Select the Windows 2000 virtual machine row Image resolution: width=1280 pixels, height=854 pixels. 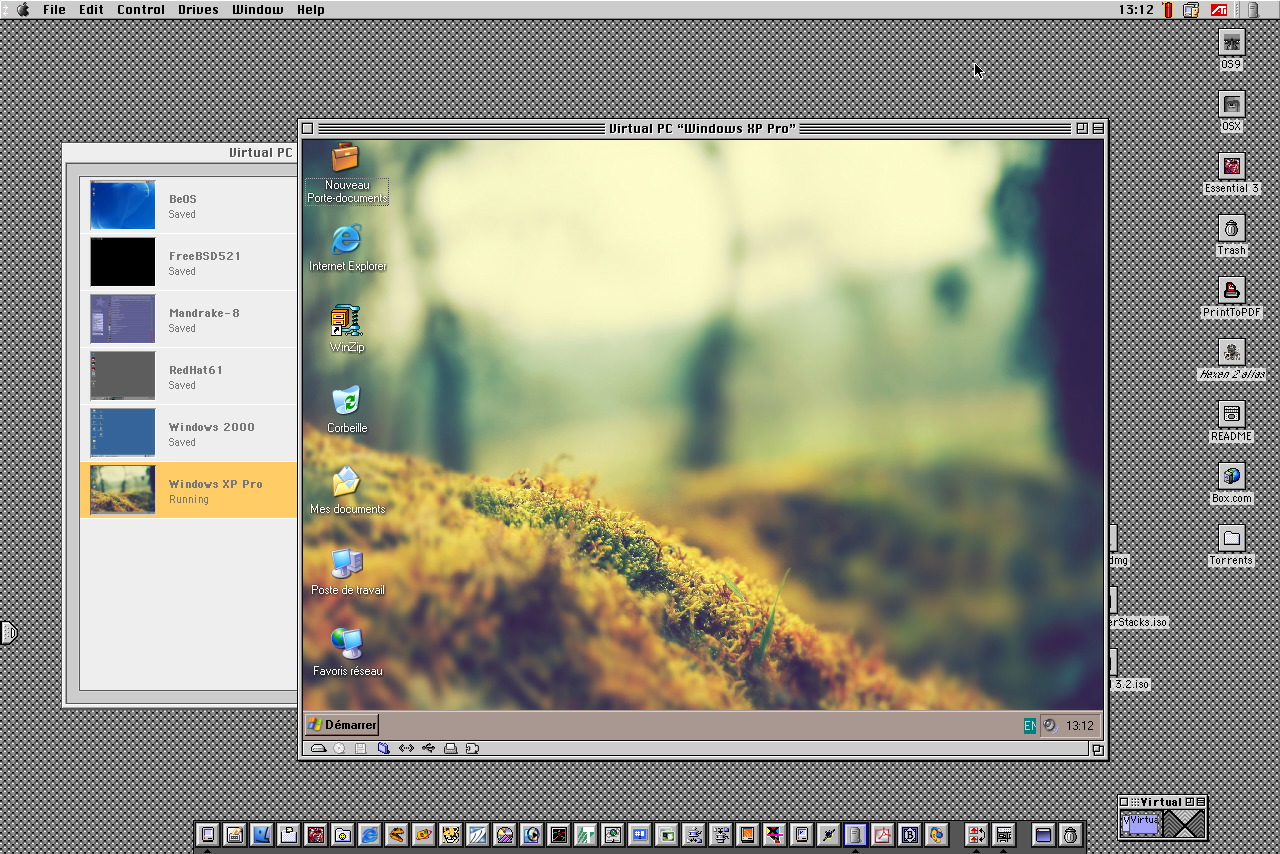188,434
